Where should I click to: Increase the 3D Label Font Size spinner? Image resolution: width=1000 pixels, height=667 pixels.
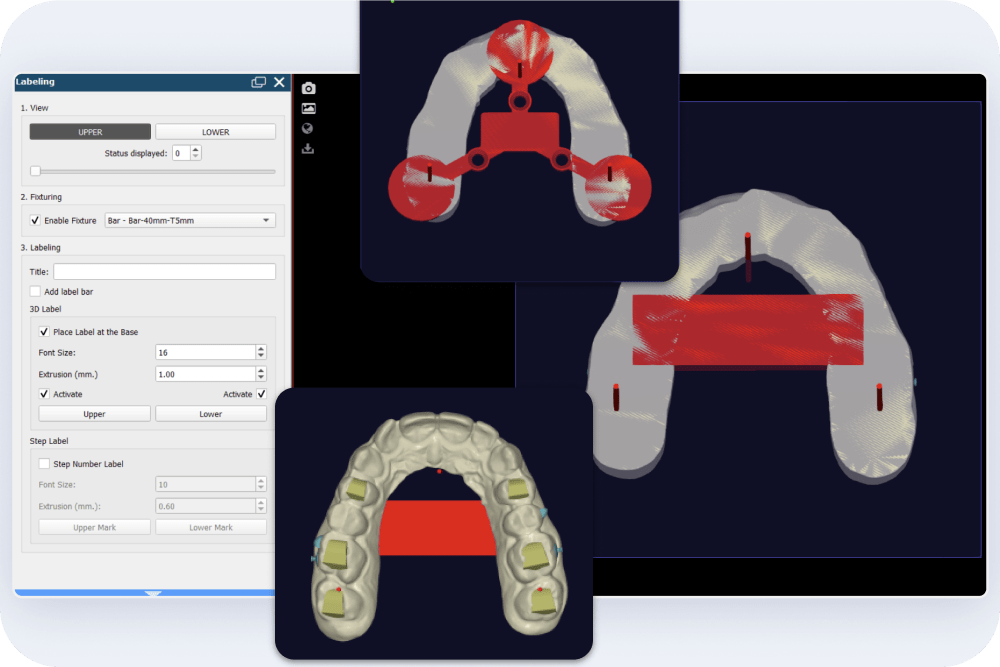point(261,349)
